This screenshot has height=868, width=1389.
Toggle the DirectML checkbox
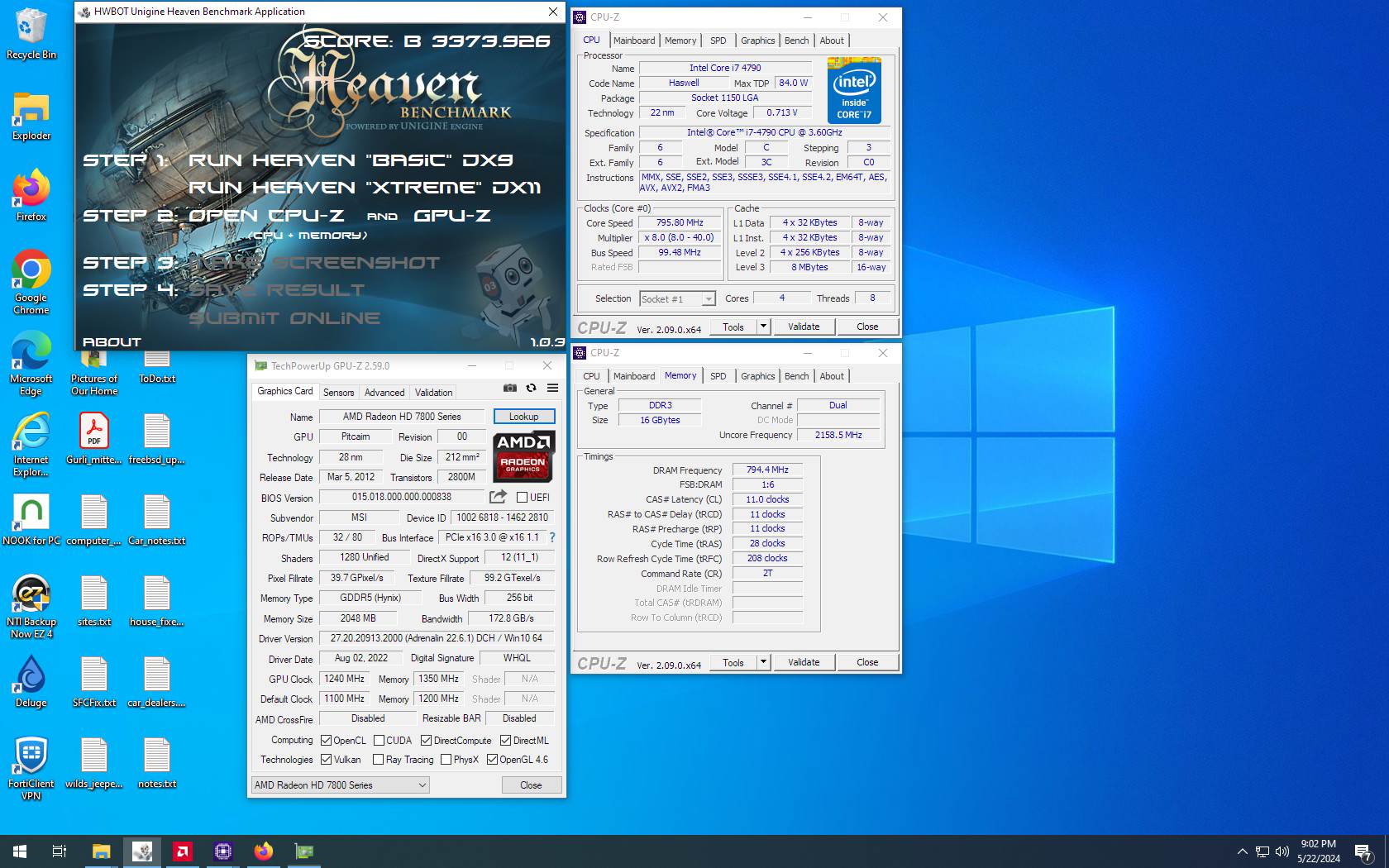[505, 740]
